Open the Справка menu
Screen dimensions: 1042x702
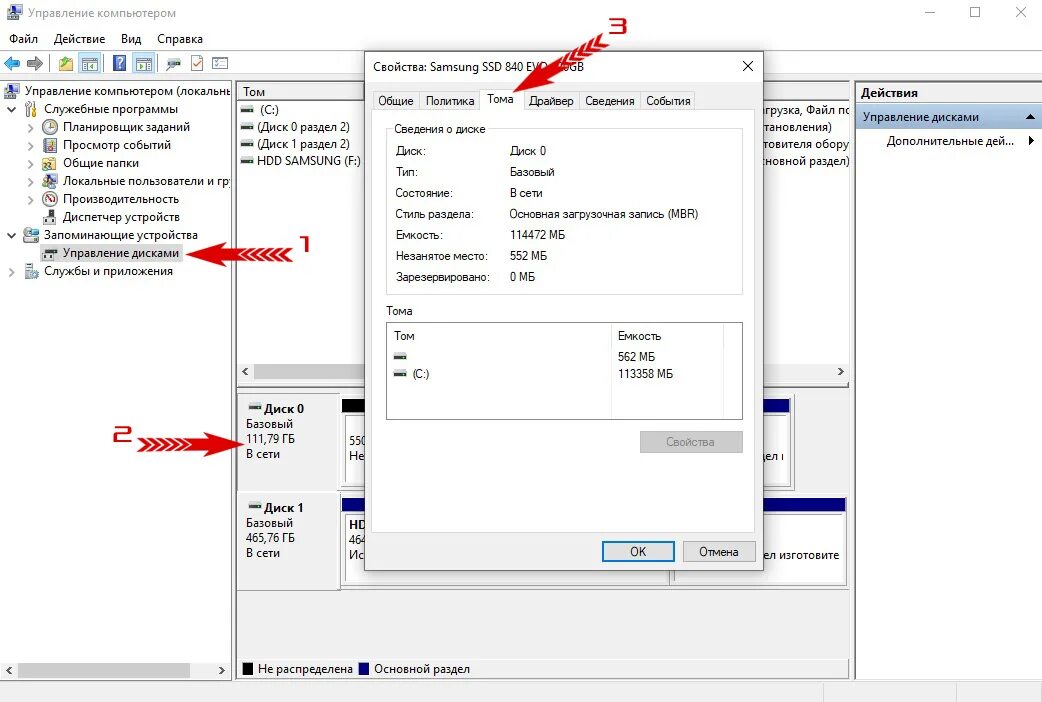[x=179, y=39]
